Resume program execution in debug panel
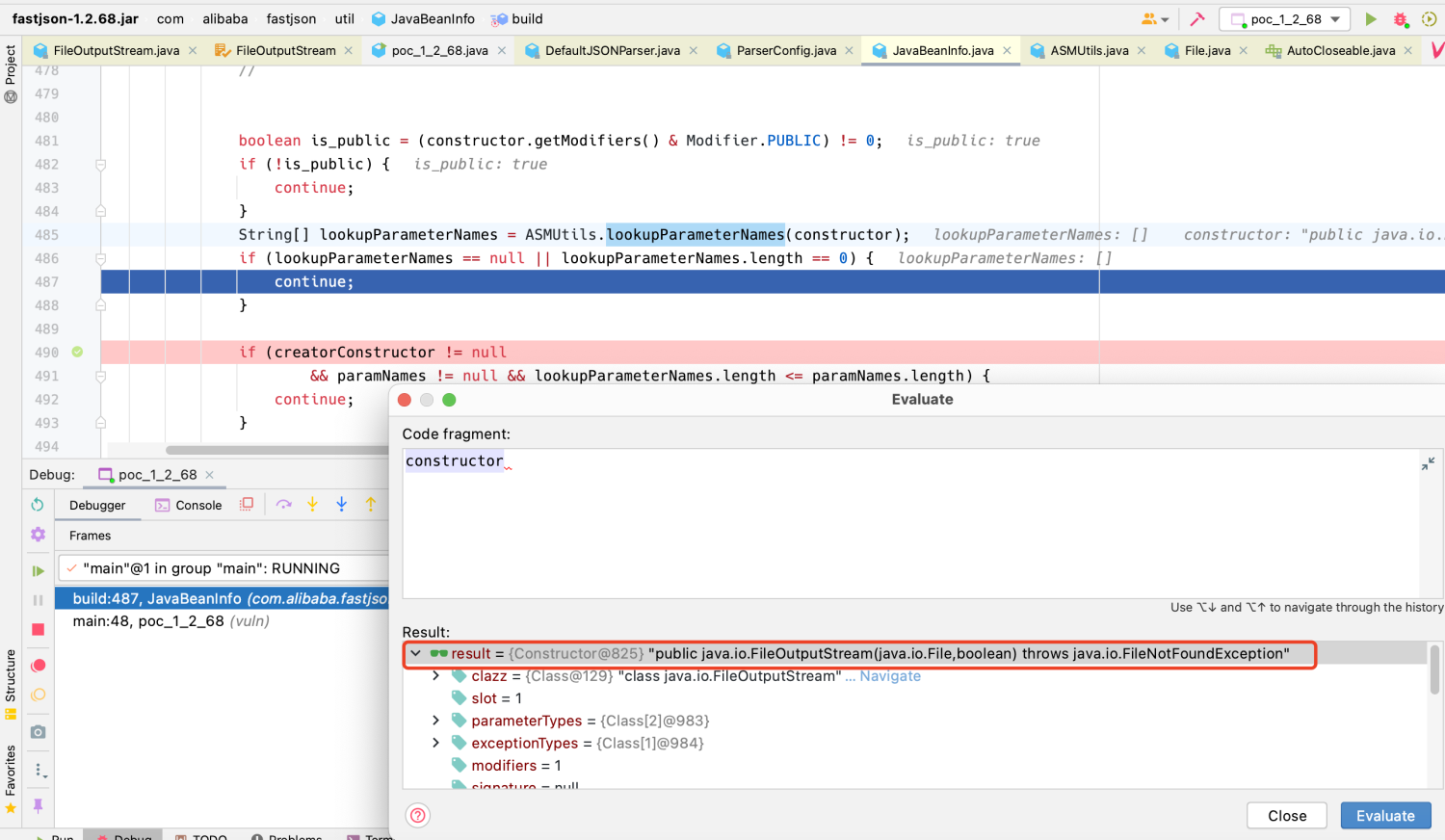This screenshot has width=1445, height=840. pyautogui.click(x=38, y=571)
